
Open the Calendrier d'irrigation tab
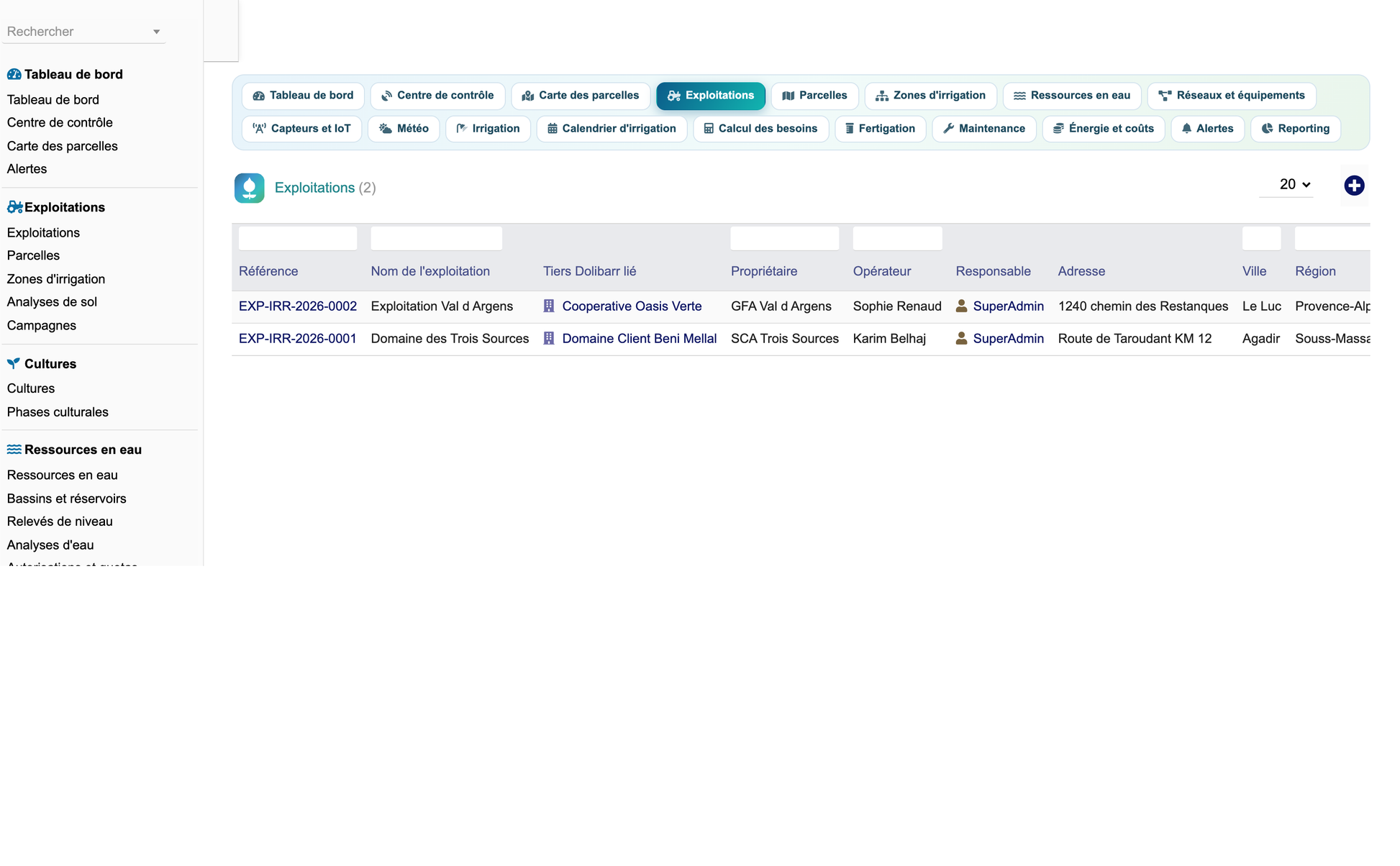click(x=612, y=129)
